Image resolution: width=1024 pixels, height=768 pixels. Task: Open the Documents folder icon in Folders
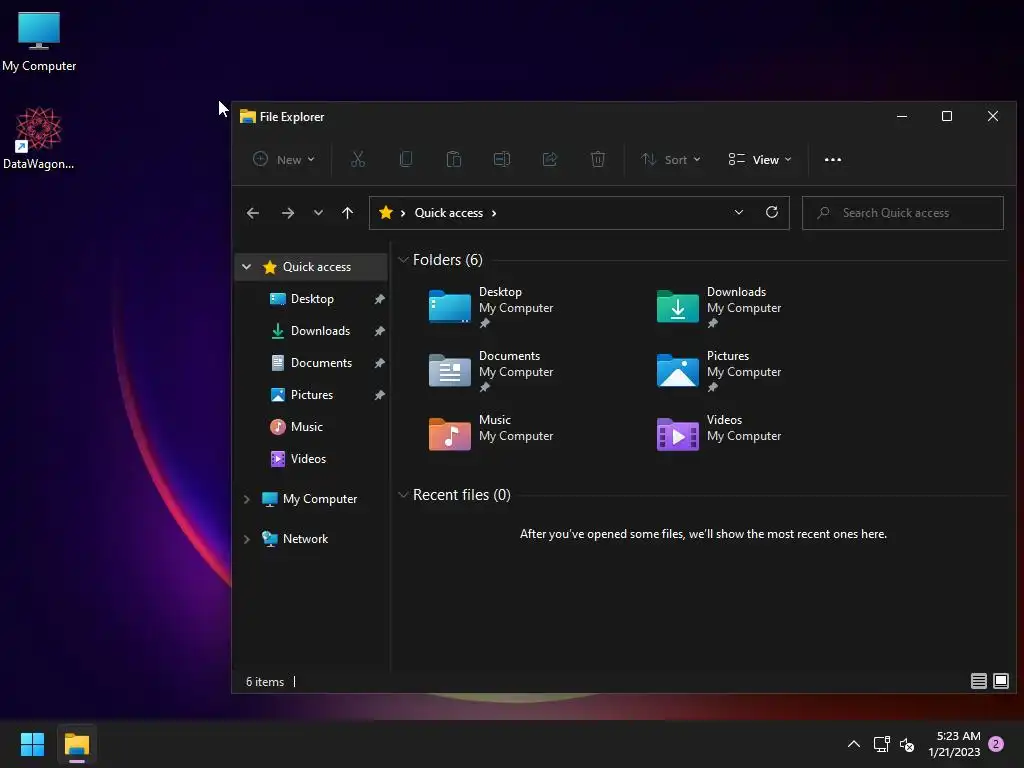click(x=449, y=370)
